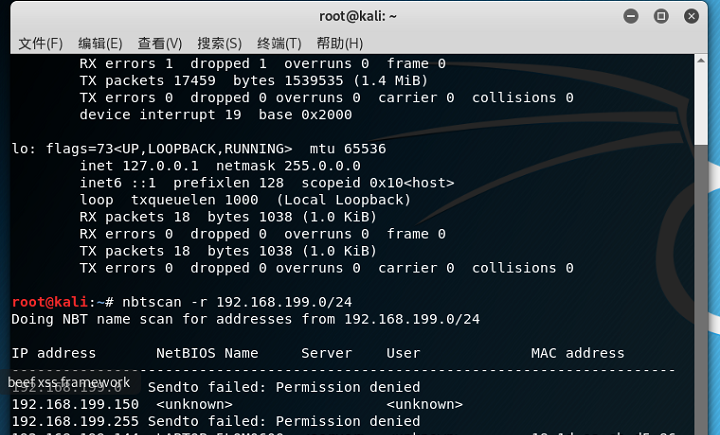Select the 192.168.199.150 result row
Viewport: 720px width, 435px height.
tap(237, 404)
